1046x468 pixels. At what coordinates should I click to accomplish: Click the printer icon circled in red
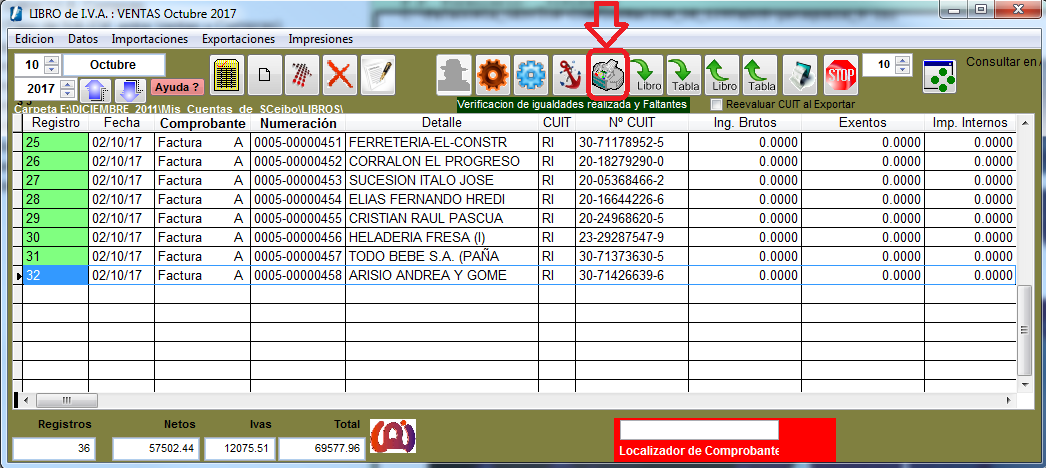pyautogui.click(x=607, y=75)
